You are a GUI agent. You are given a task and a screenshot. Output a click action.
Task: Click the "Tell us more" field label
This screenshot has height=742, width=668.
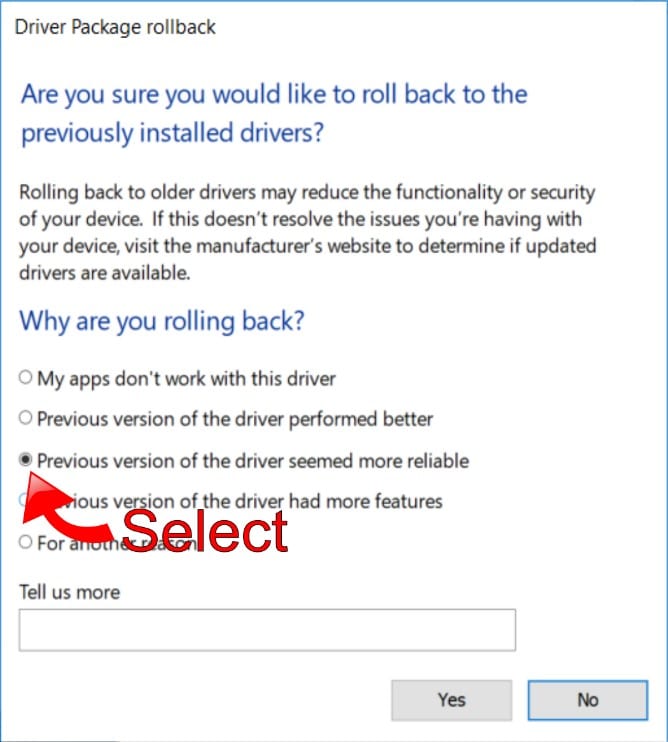70,592
